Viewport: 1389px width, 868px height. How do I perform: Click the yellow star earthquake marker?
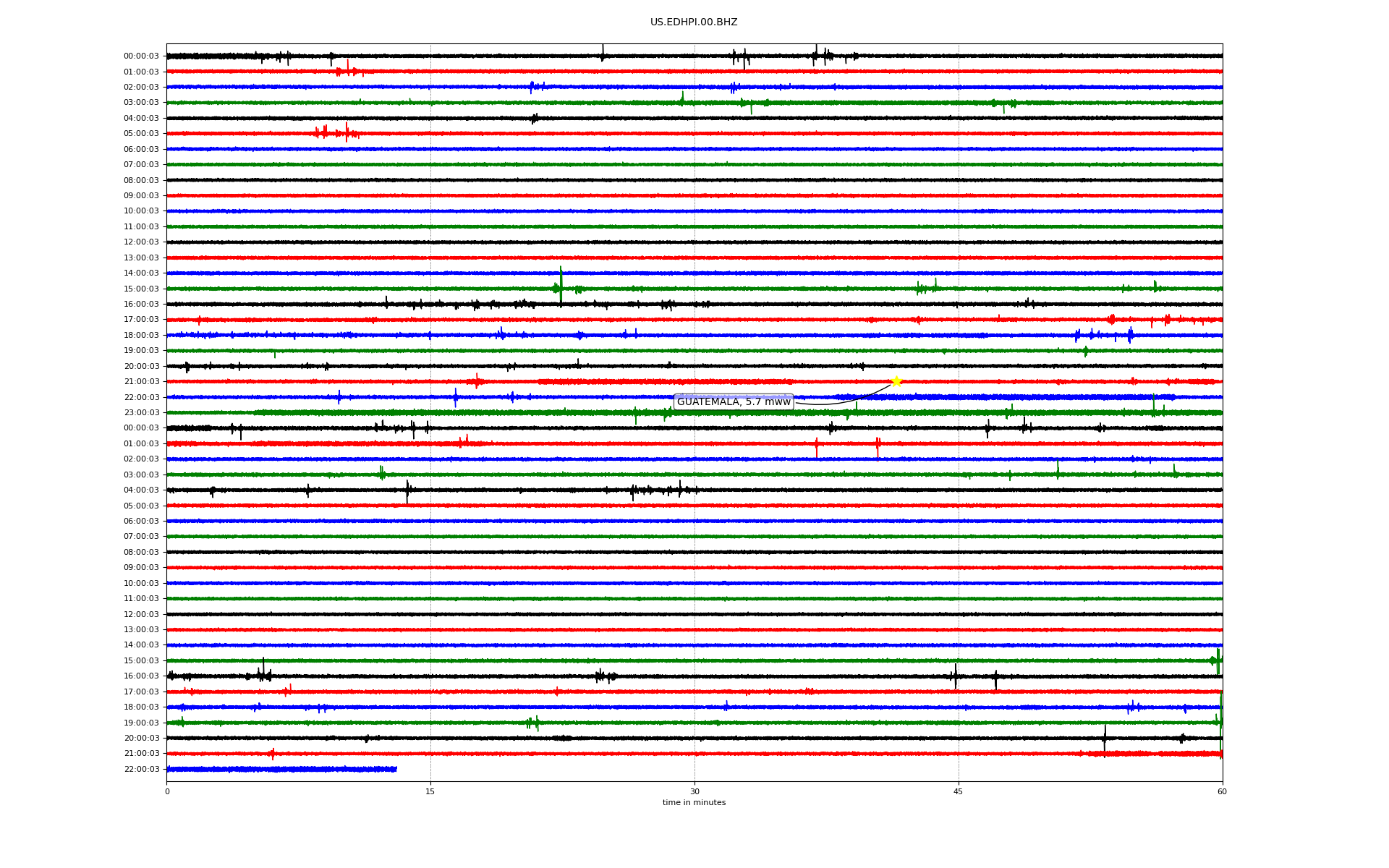[896, 381]
